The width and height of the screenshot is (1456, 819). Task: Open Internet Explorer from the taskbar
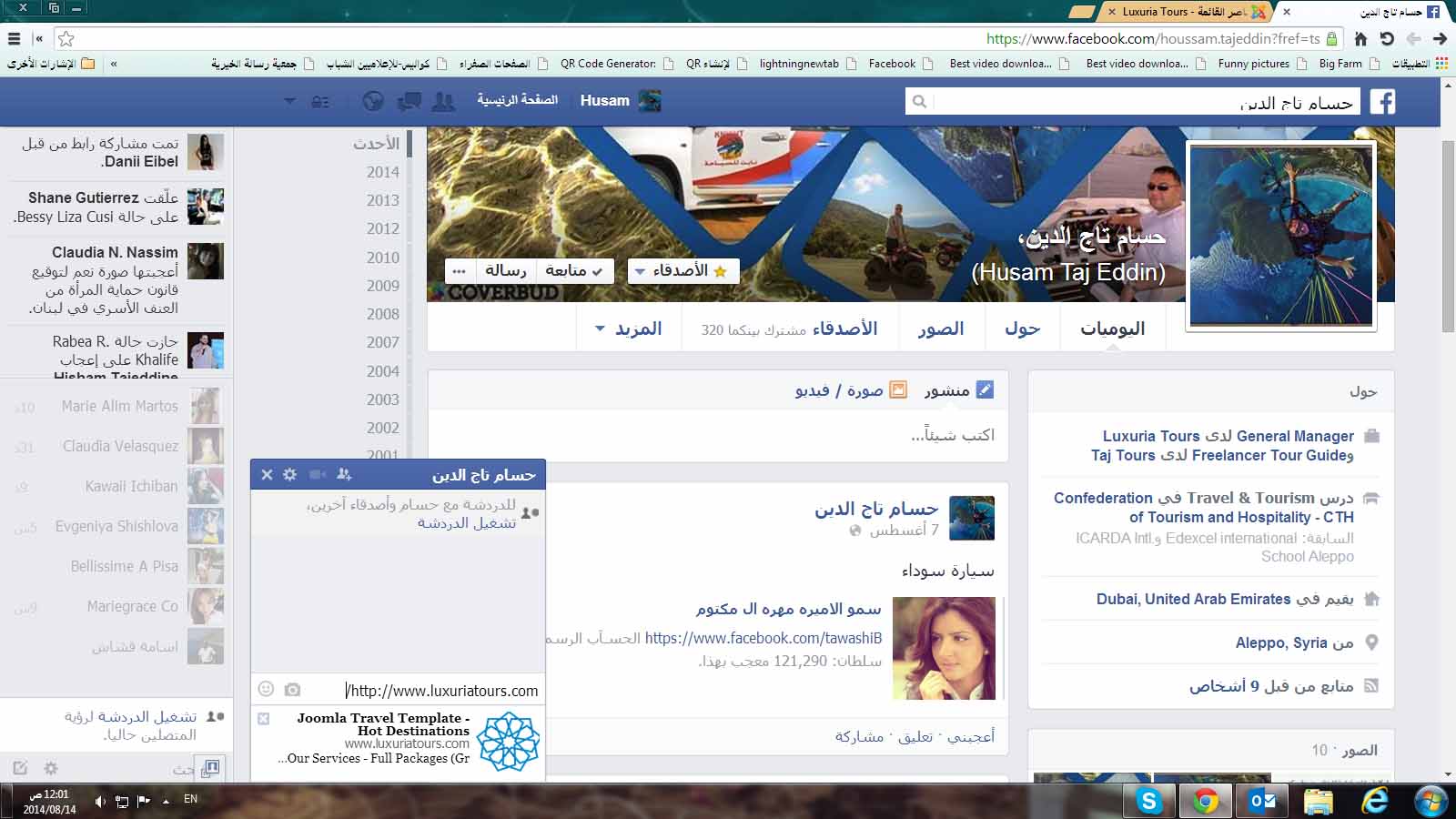click(1374, 801)
